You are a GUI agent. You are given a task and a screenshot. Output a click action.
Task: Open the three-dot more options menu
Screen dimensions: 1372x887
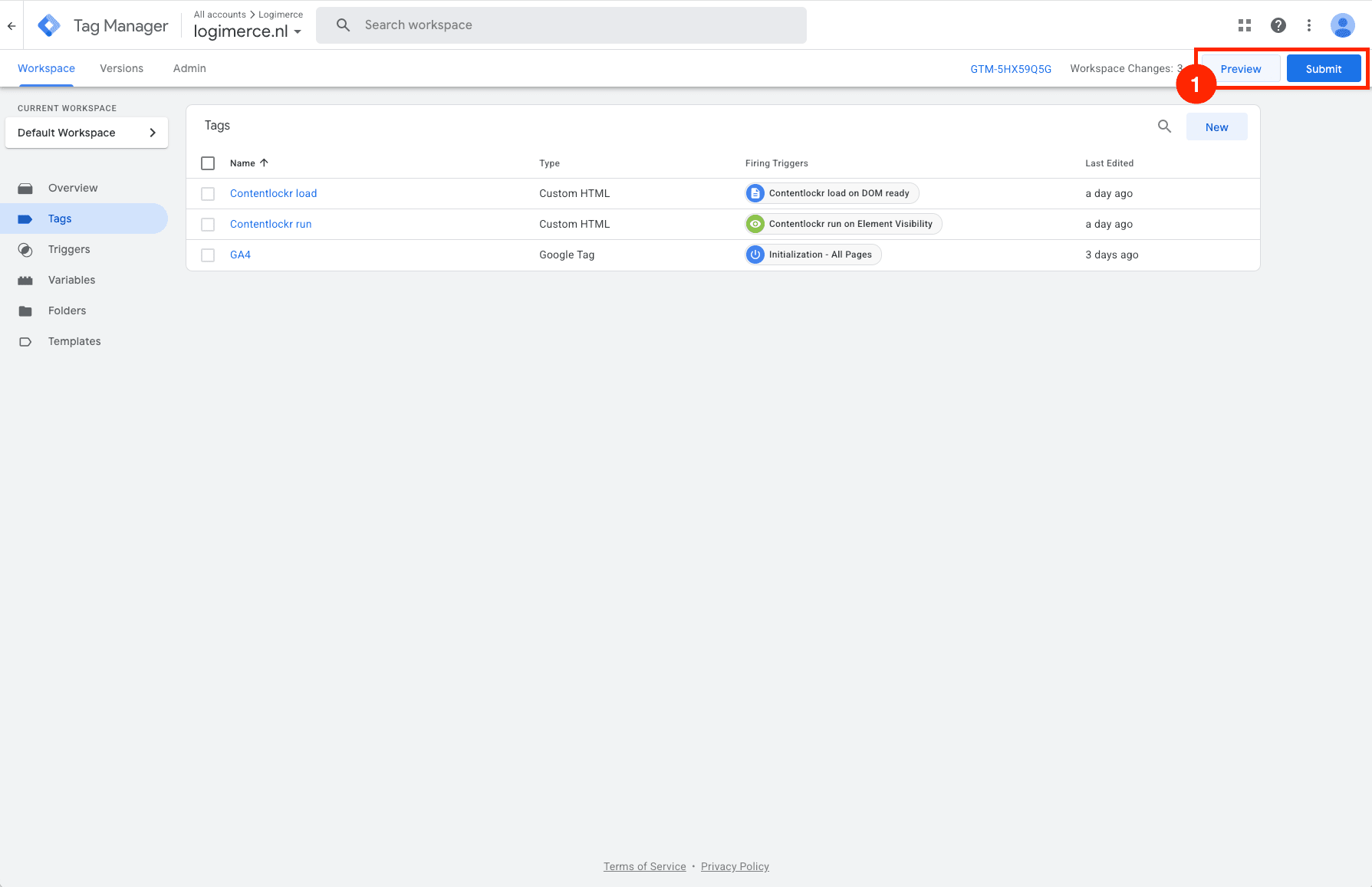(x=1309, y=25)
